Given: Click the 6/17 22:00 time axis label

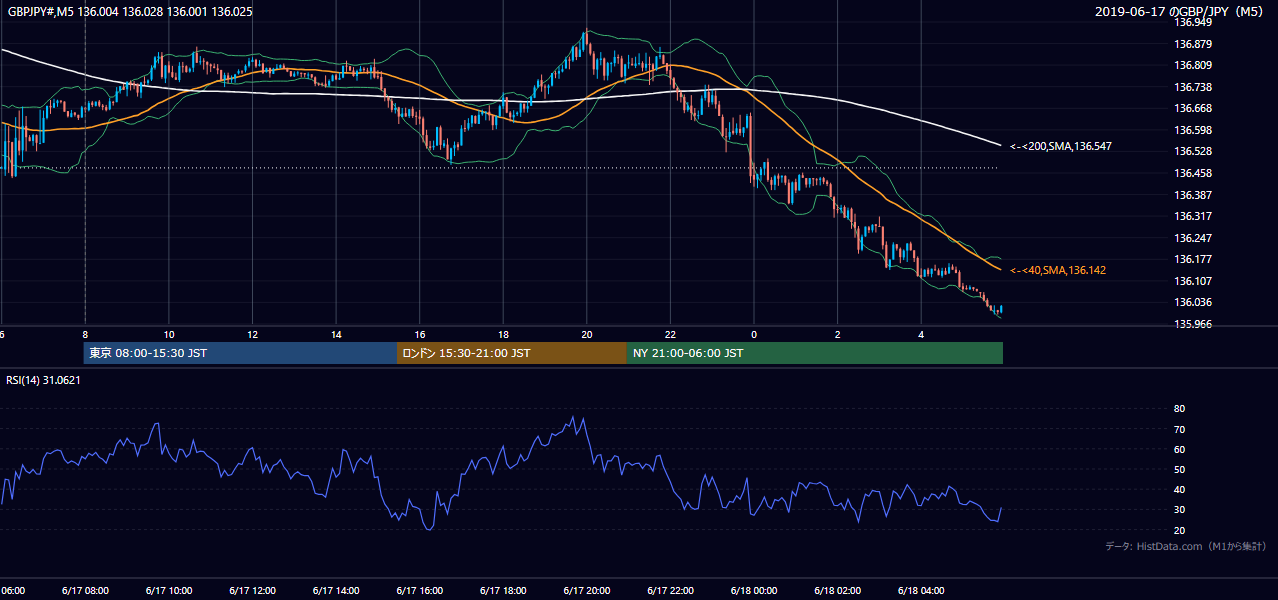Looking at the screenshot, I should pos(671,590).
